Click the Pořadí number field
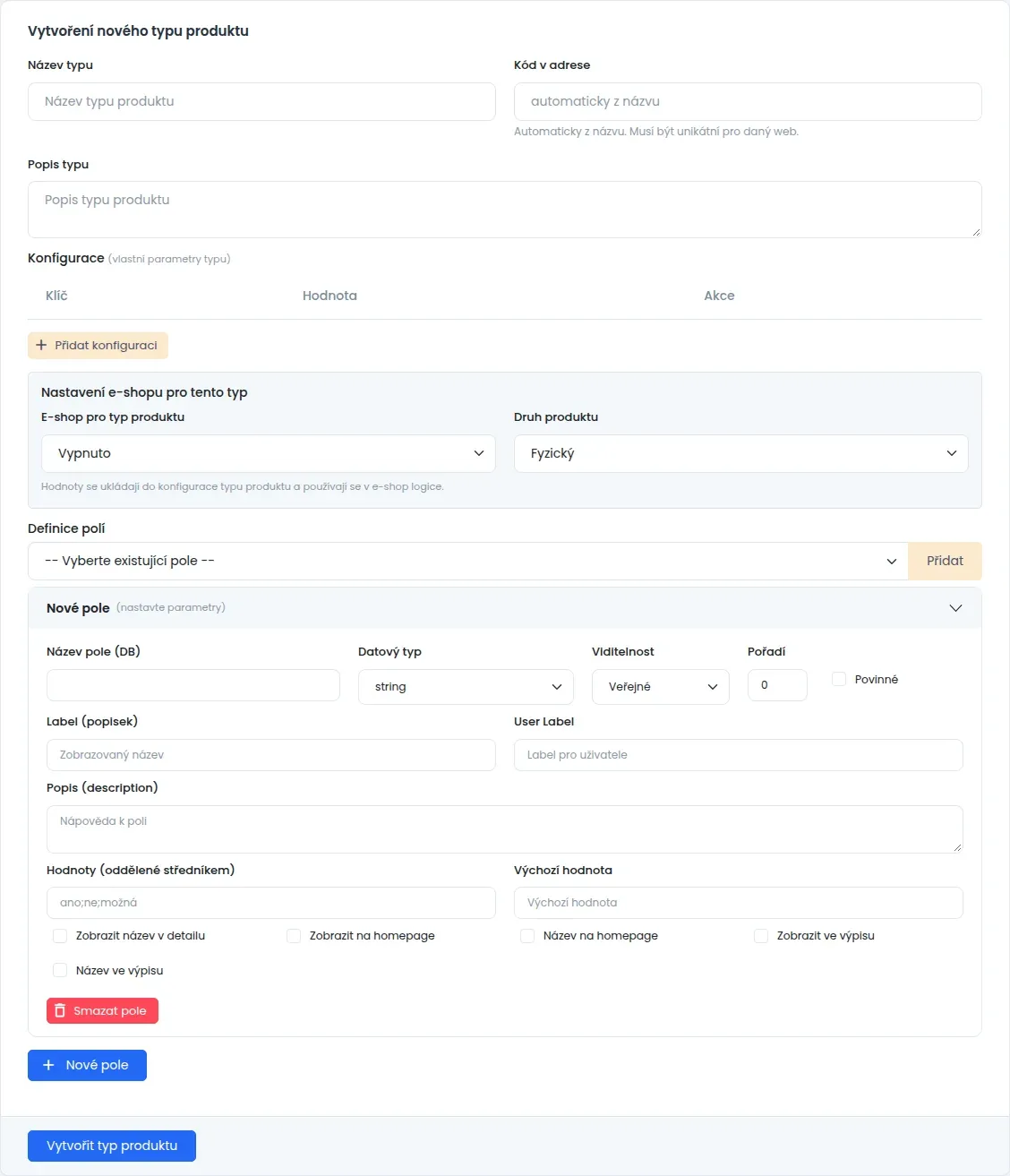 [x=777, y=685]
